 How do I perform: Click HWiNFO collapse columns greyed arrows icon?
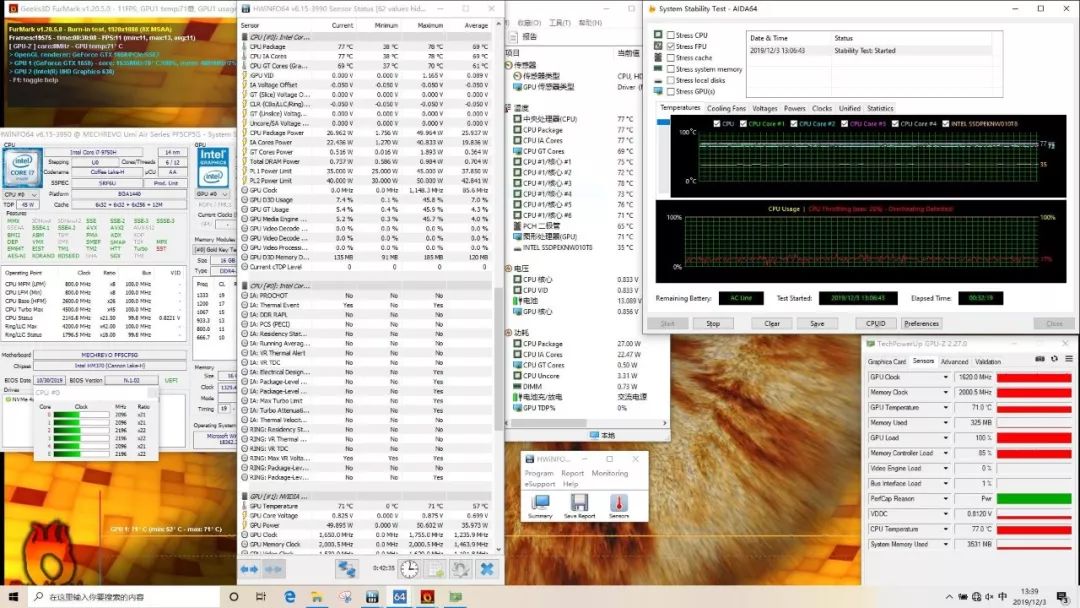(x=273, y=569)
